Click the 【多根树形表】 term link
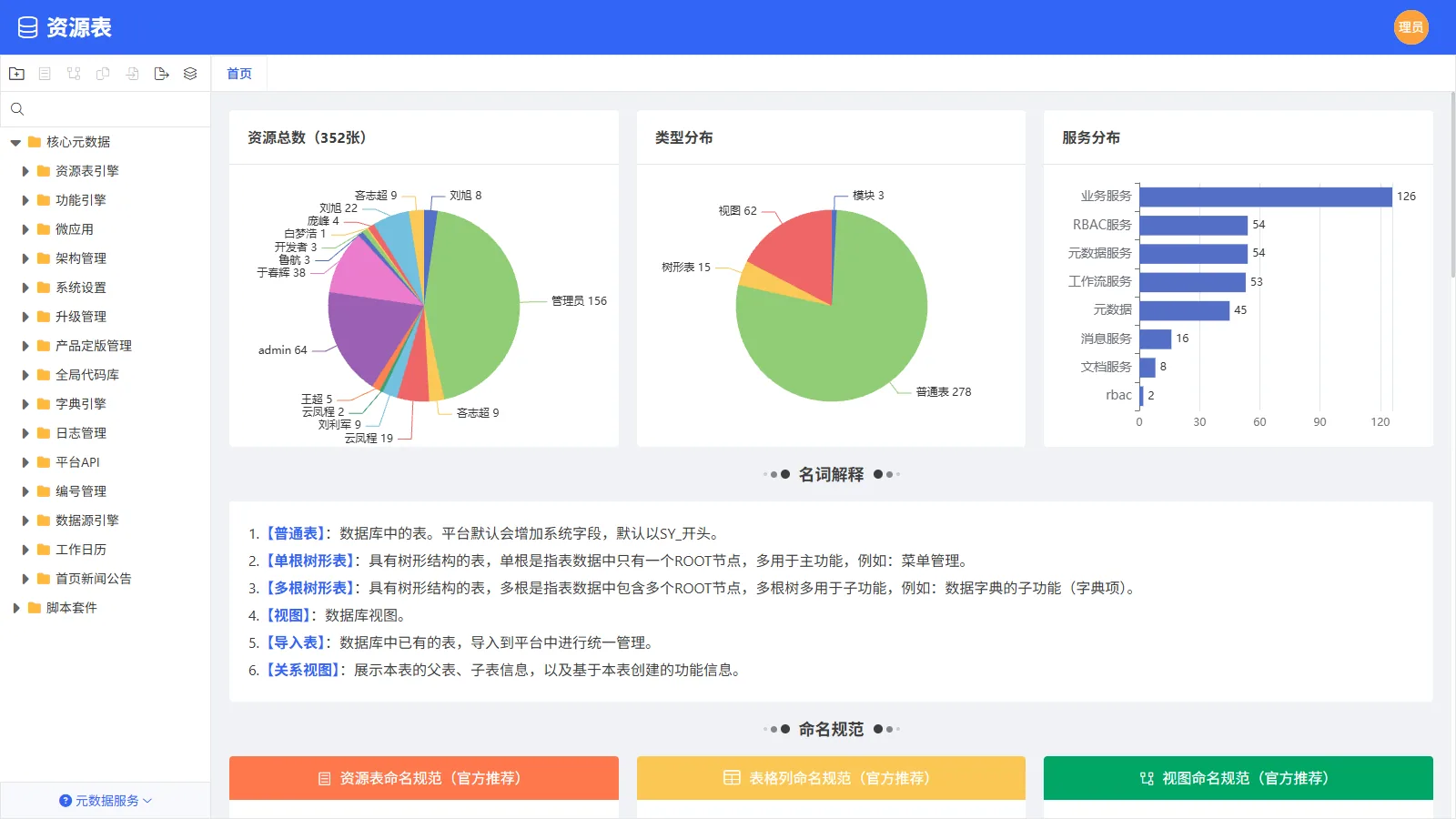The height and width of the screenshot is (819, 1456). (x=310, y=588)
